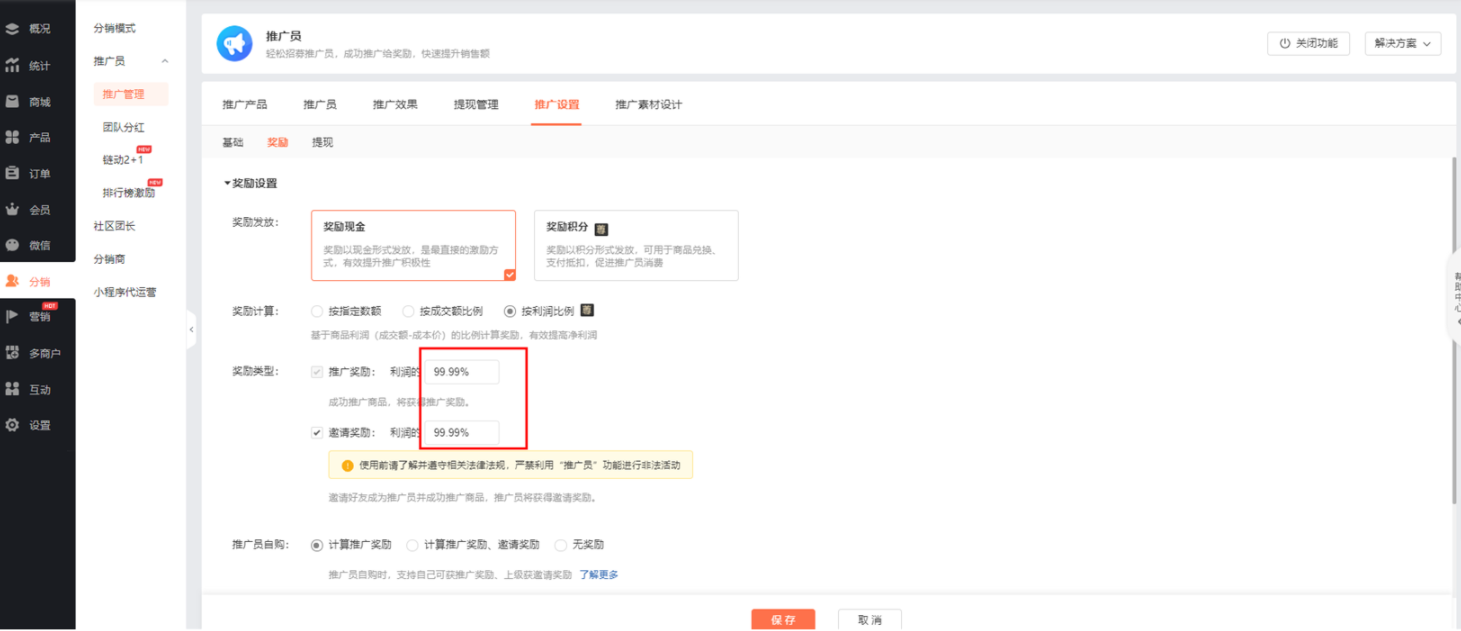Select 计算推广奖励、邀请奖励 radio option
This screenshot has height=631, width=1461.
tap(412, 545)
